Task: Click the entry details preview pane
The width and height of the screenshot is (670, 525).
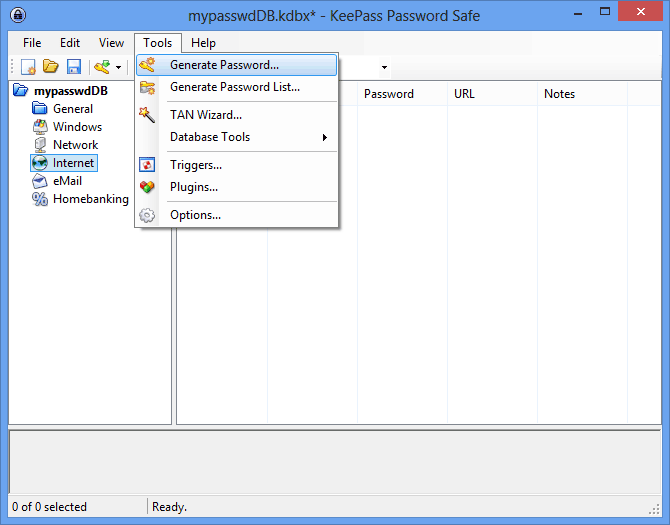Action: pos(335,462)
